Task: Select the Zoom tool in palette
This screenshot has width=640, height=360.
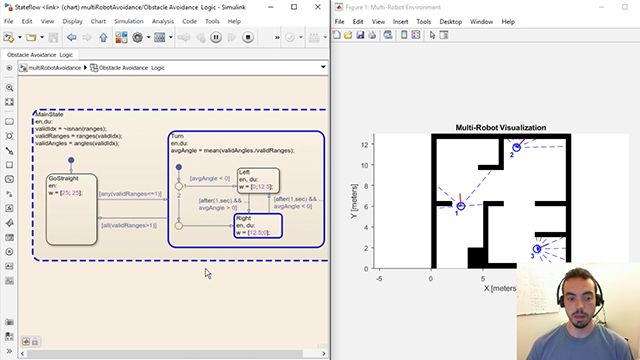Action: click(9, 88)
